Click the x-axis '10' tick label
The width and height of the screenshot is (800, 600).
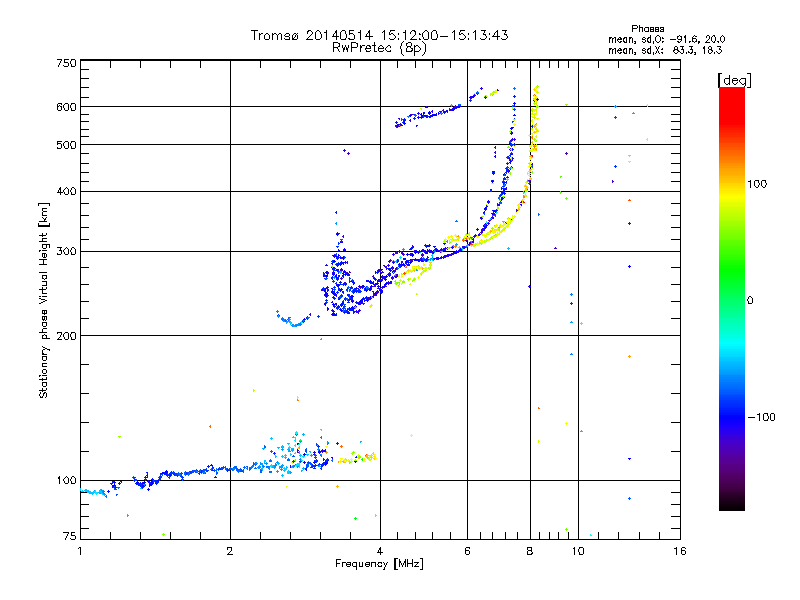[578, 551]
